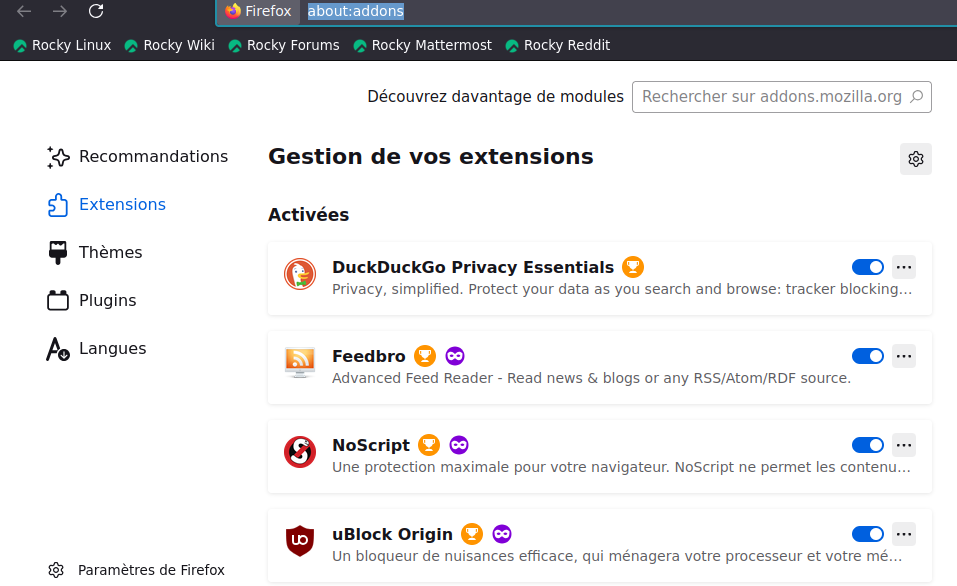Click NoScript's orange trophy badge
Image resolution: width=957 pixels, height=586 pixels.
429,446
